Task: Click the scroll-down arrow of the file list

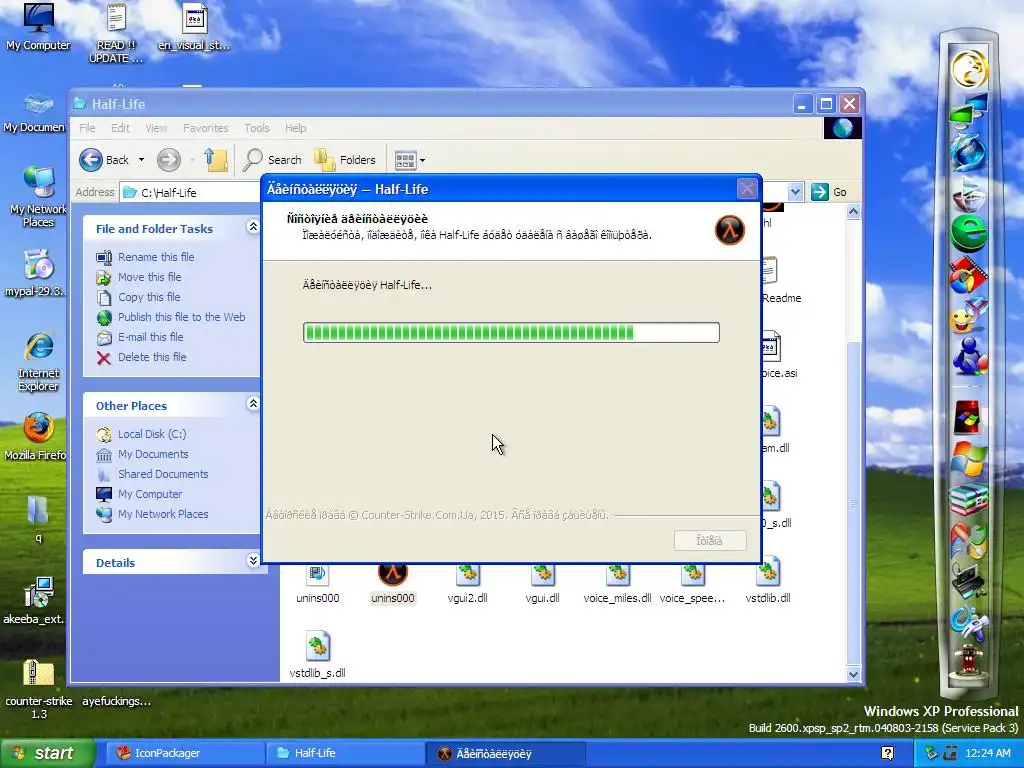Action: [x=853, y=675]
